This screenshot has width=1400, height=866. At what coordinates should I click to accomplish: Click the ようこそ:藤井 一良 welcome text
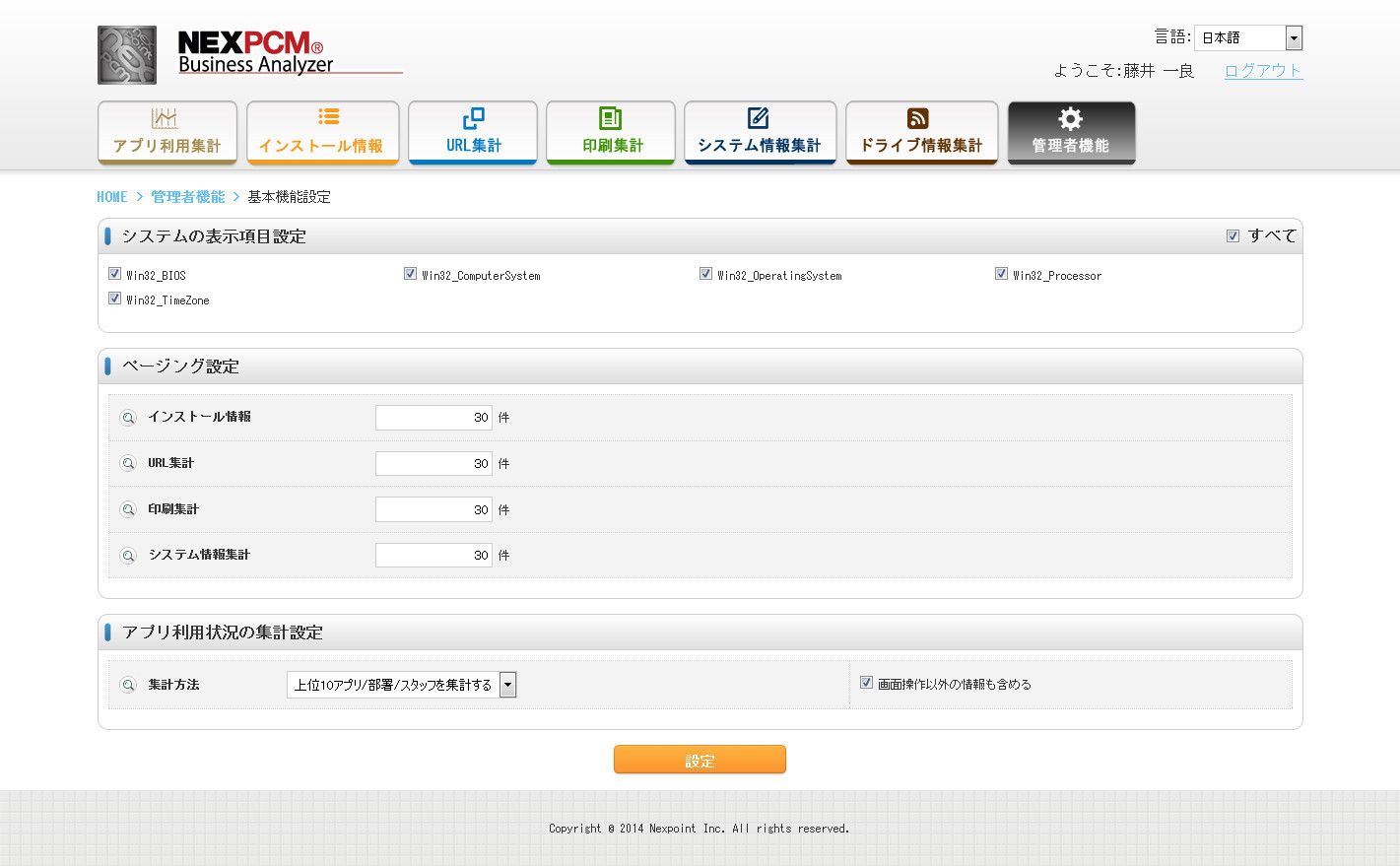point(1123,71)
